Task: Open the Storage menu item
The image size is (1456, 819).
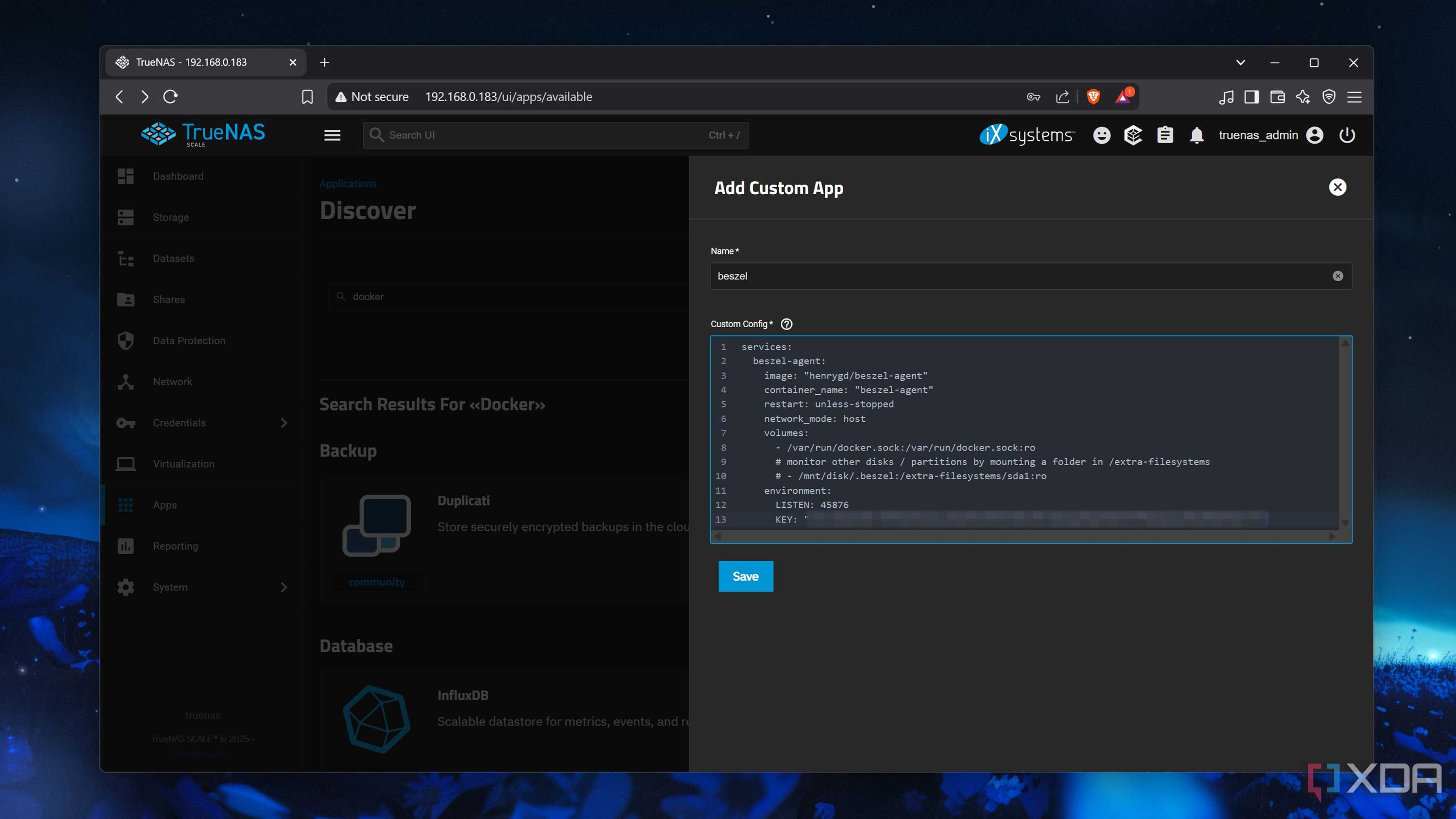Action: point(171,217)
